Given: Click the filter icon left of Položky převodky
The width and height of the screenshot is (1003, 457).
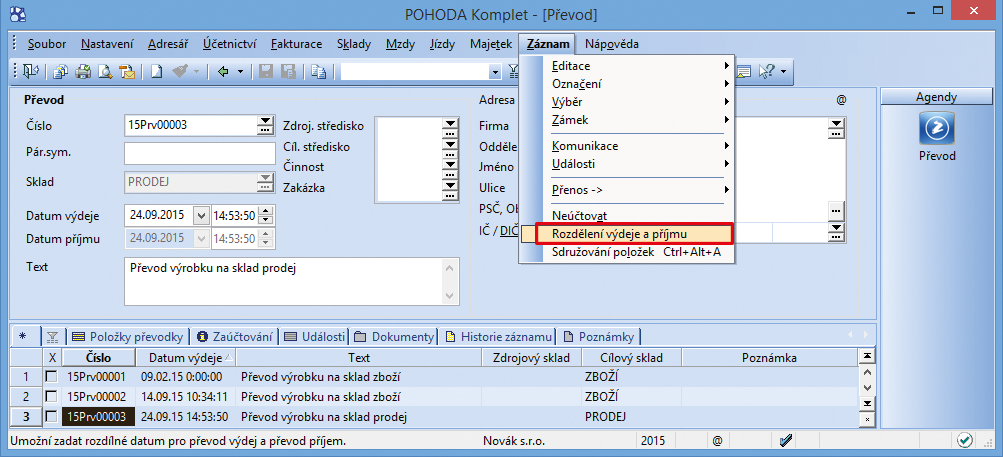Looking at the screenshot, I should [x=52, y=337].
